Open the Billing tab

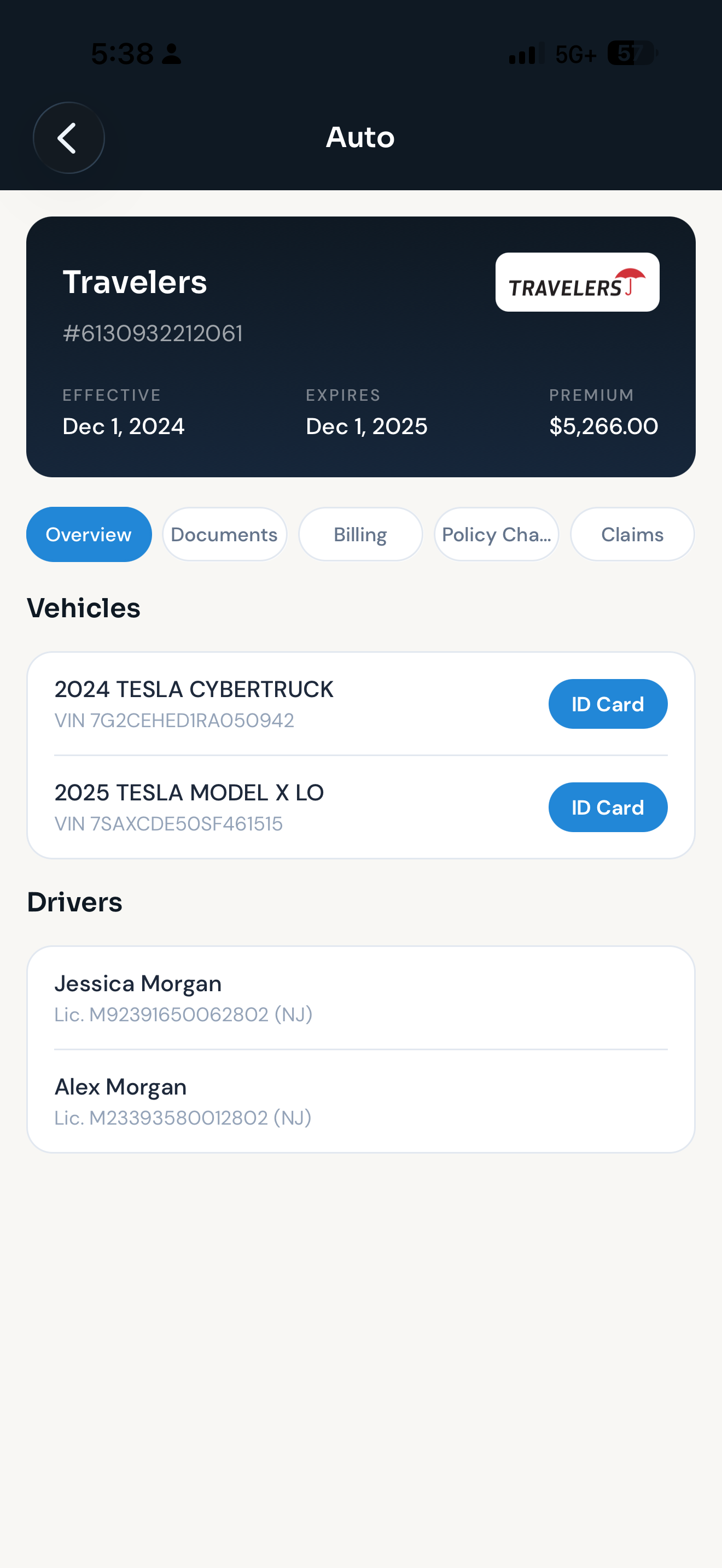pos(360,534)
